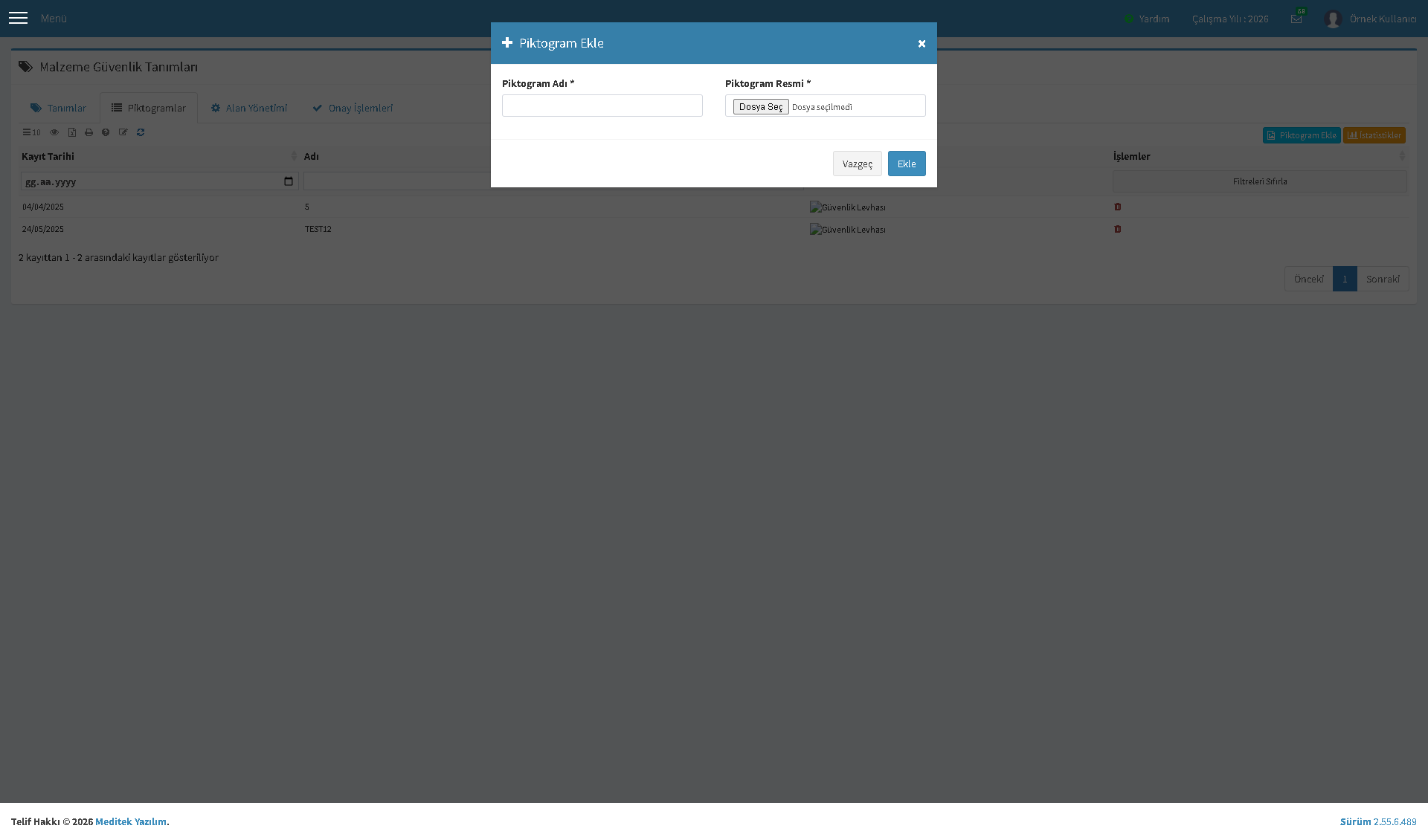Click the print icon in table toolbar
Screen dimensions: 1428x840
(x=89, y=132)
